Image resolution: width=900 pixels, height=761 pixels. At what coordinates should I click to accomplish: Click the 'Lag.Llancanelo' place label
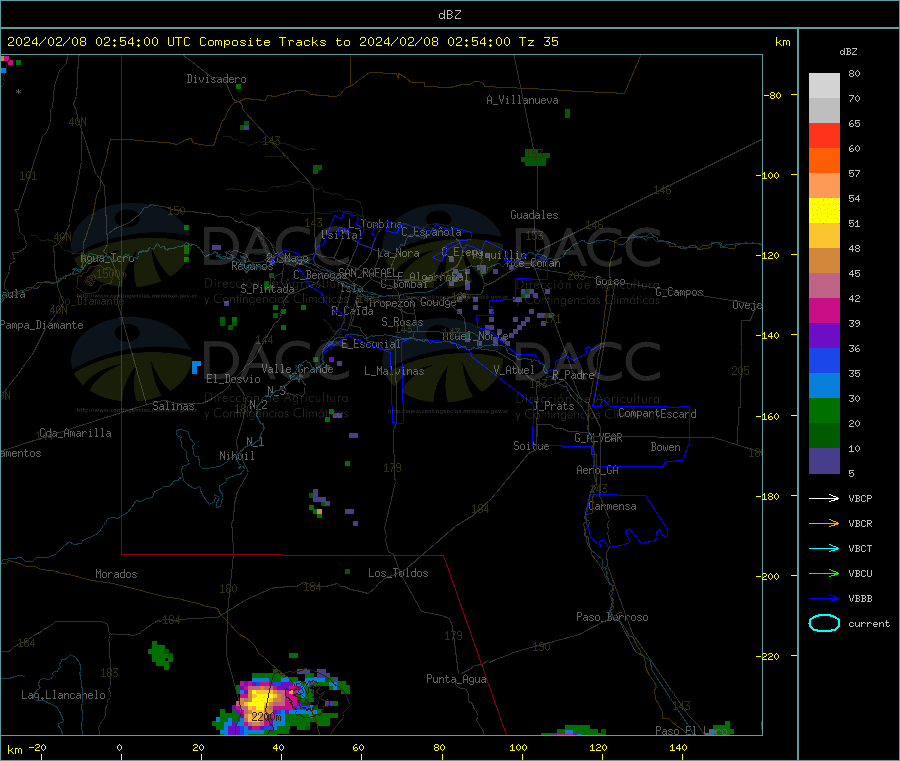pos(64,695)
